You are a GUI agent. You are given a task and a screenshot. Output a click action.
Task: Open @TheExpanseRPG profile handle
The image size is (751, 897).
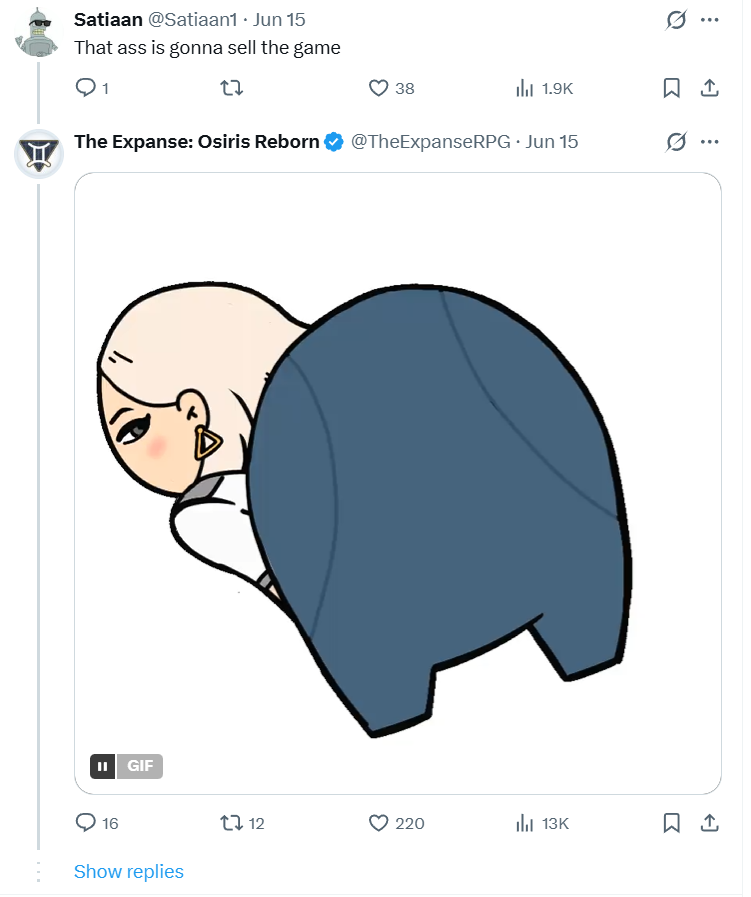tap(430, 142)
